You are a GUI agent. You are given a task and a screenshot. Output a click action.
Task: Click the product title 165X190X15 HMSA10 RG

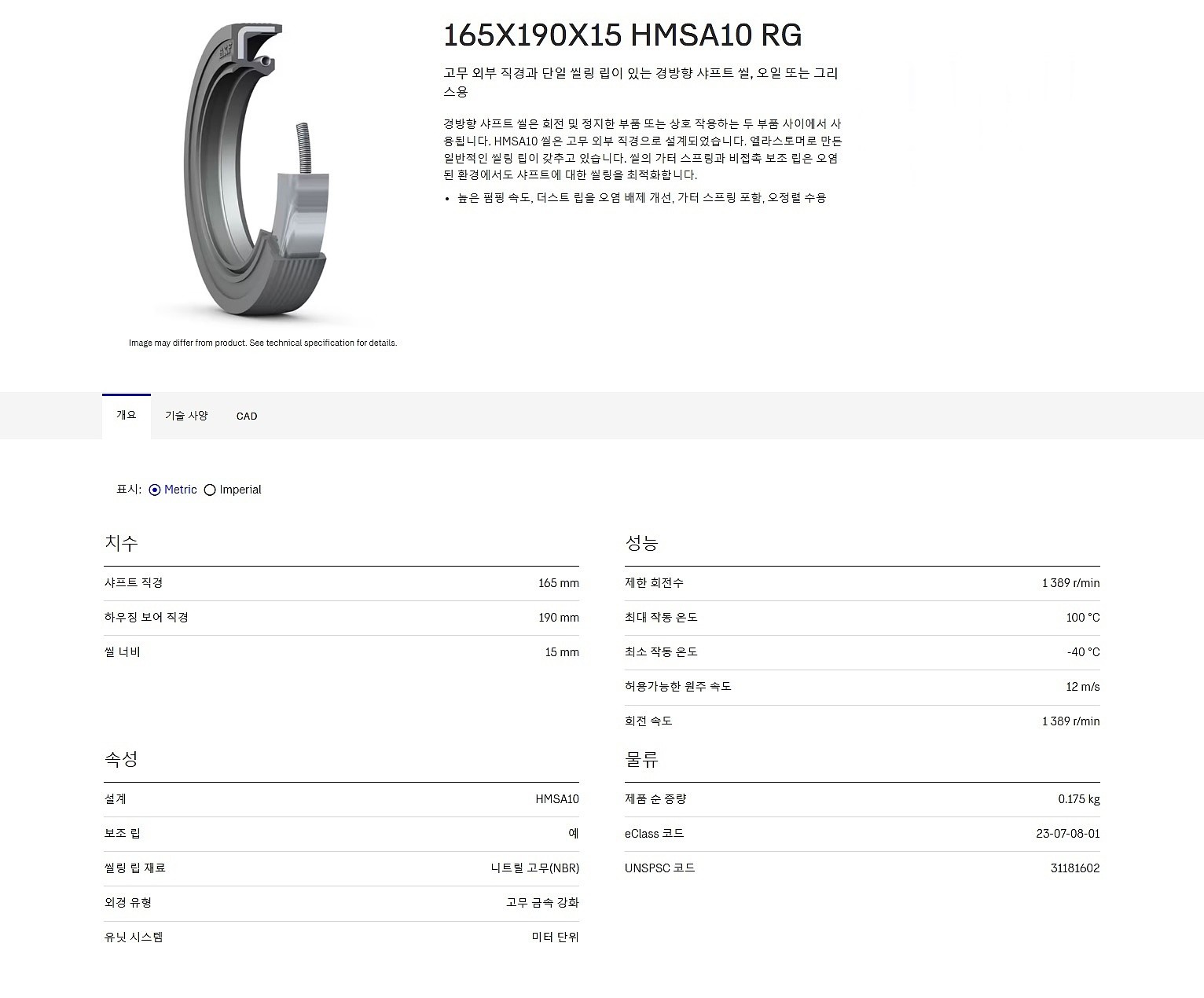(x=622, y=35)
